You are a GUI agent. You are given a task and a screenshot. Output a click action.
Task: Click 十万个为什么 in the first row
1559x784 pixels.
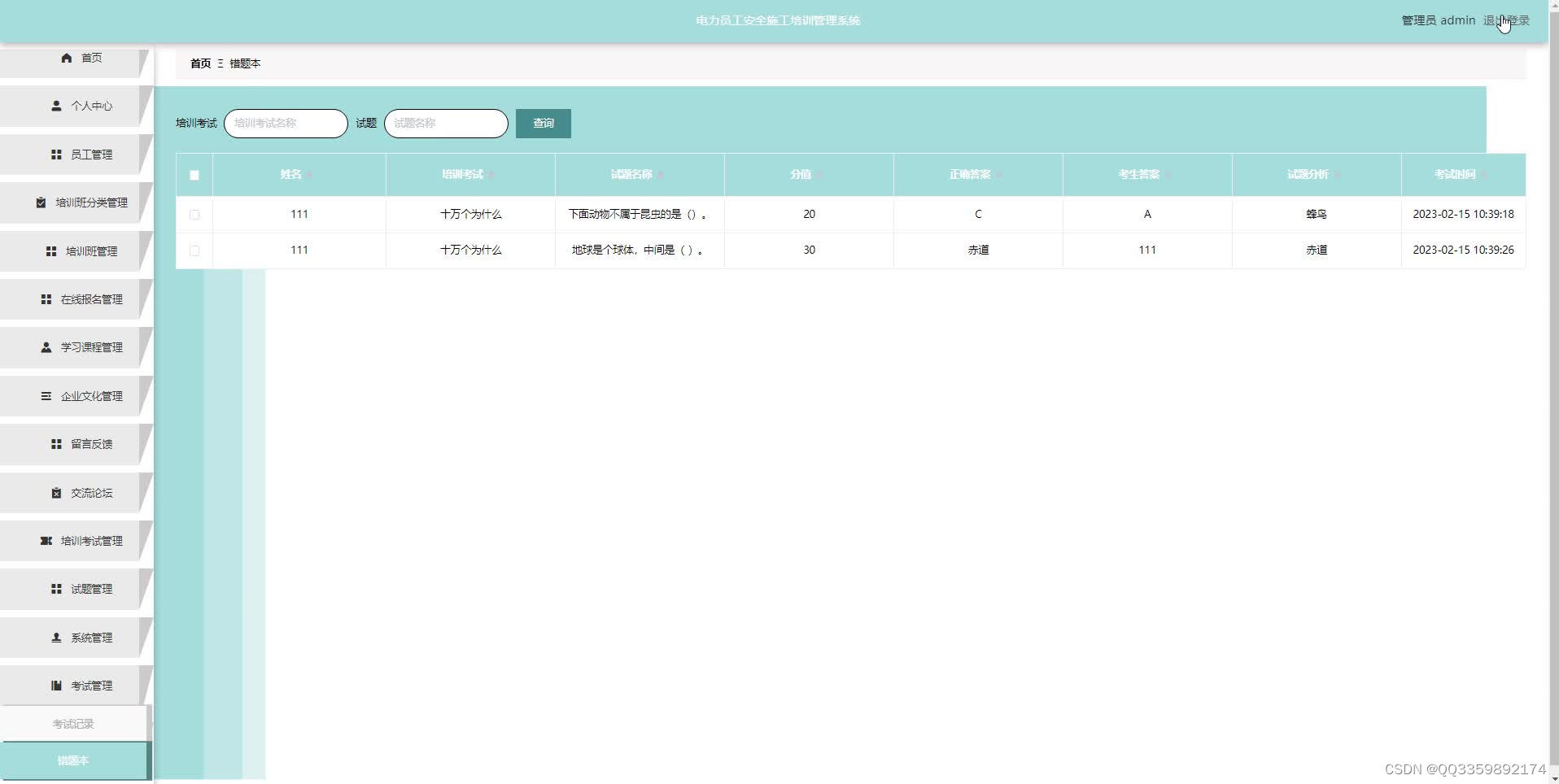[x=470, y=215]
